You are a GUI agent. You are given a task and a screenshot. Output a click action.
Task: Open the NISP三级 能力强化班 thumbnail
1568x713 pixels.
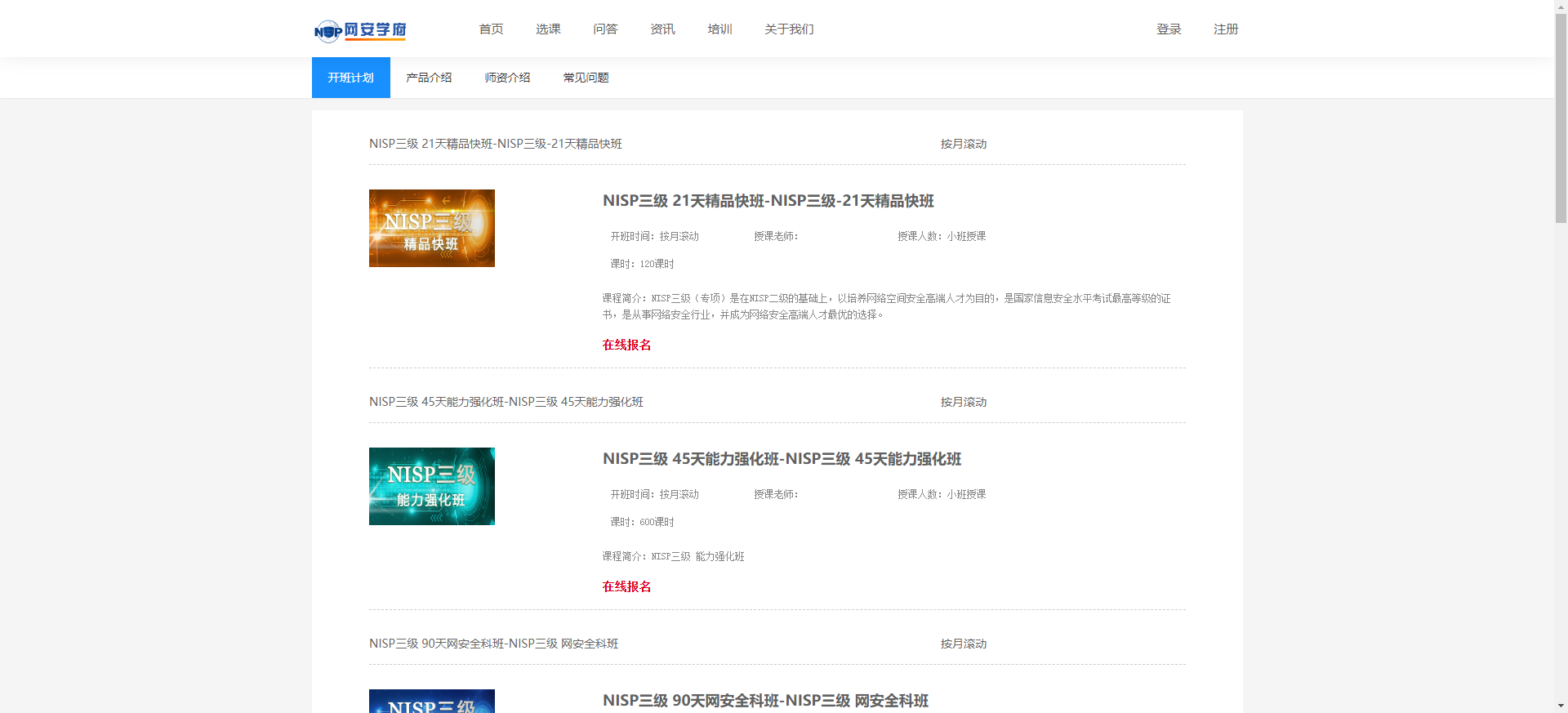tap(432, 486)
